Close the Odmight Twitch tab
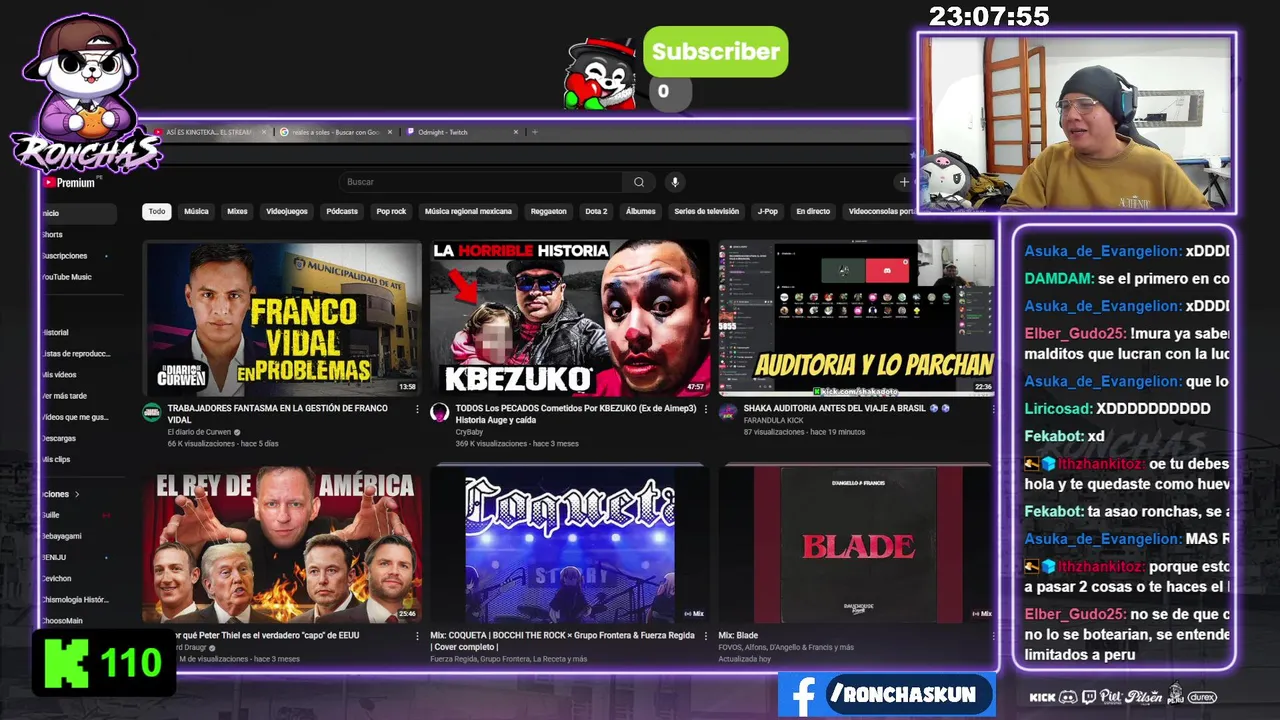The height and width of the screenshot is (720, 1280). tap(516, 132)
